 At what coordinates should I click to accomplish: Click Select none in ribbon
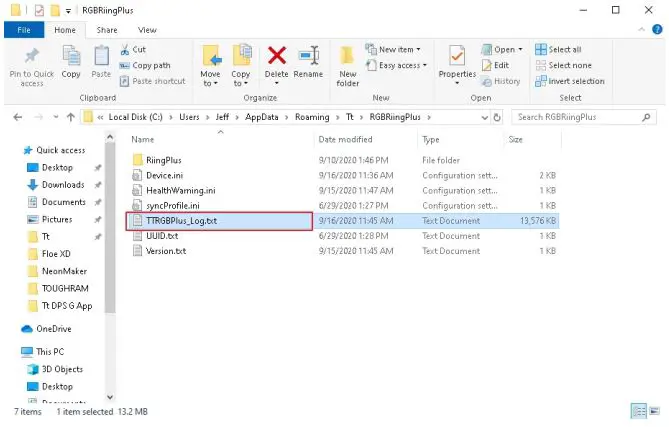coord(564,65)
